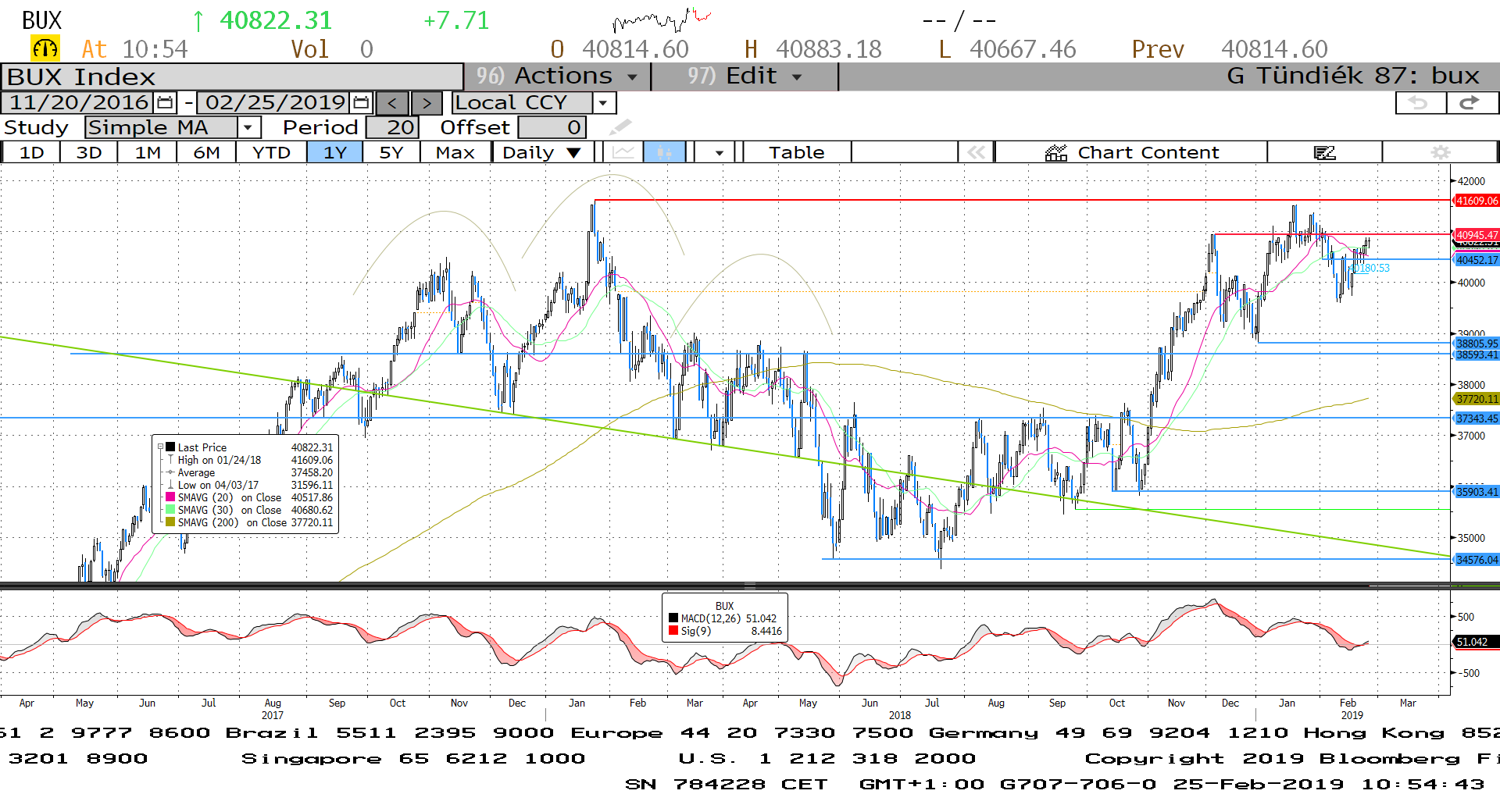The image size is (1500, 812).
Task: Click the undo arrow button
Action: (x=1419, y=103)
